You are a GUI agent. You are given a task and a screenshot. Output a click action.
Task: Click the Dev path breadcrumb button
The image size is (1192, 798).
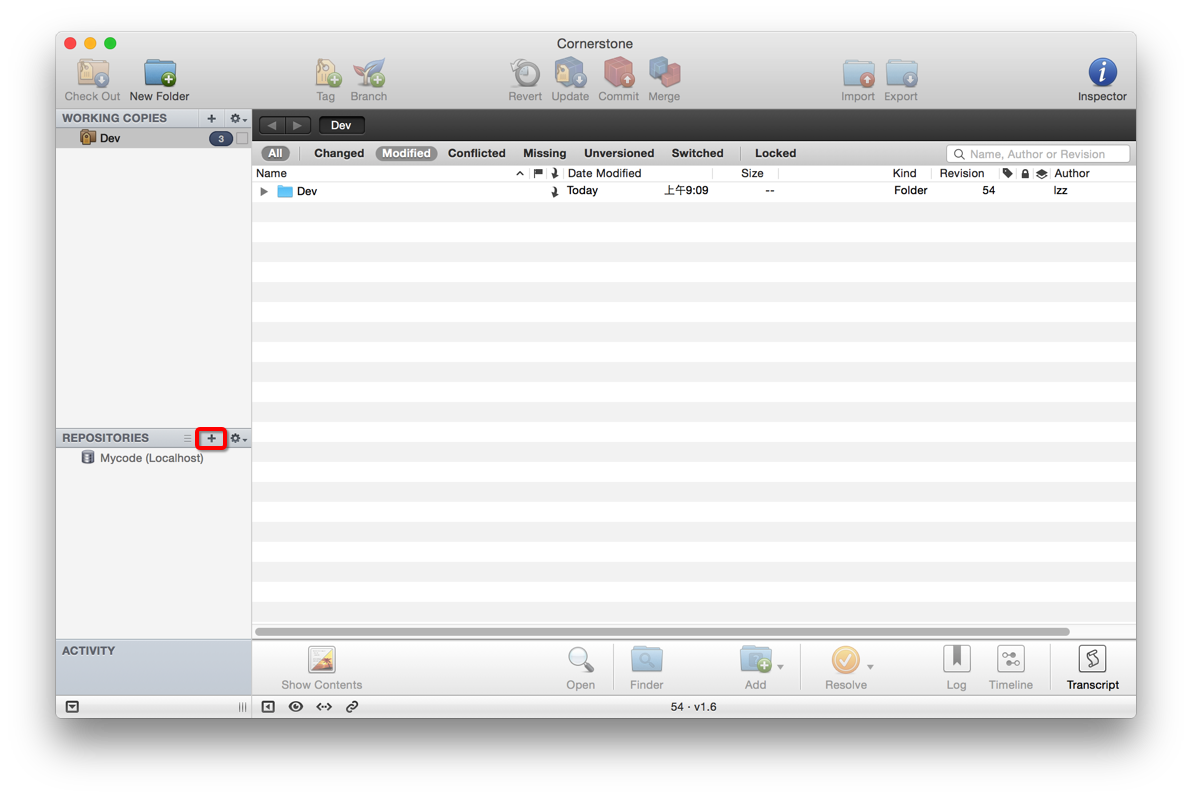click(x=341, y=125)
